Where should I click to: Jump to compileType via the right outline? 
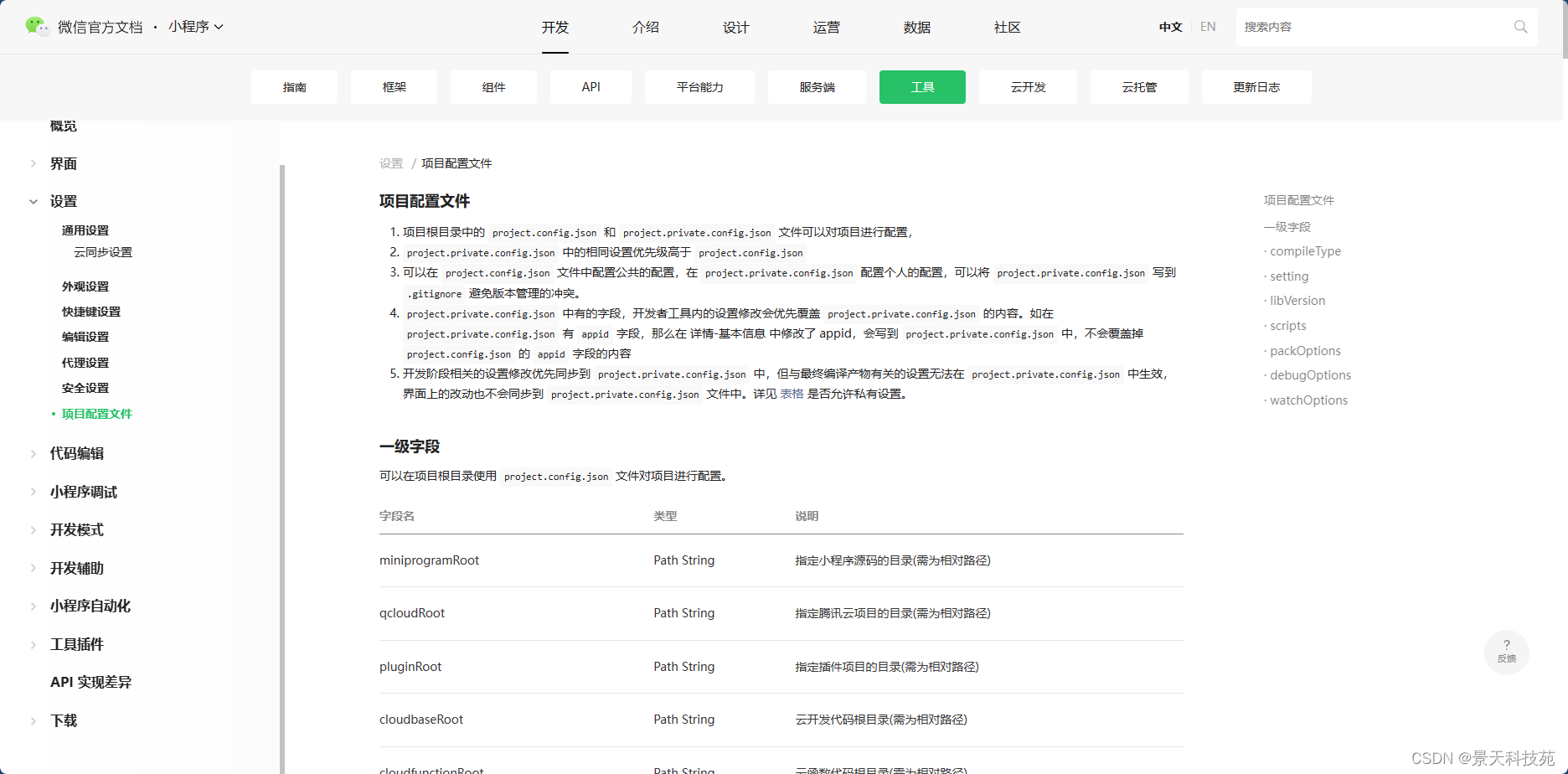tap(1305, 250)
